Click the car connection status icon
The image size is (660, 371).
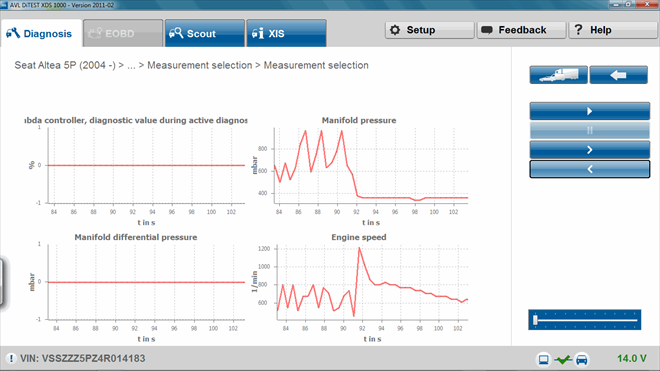(x=582, y=360)
